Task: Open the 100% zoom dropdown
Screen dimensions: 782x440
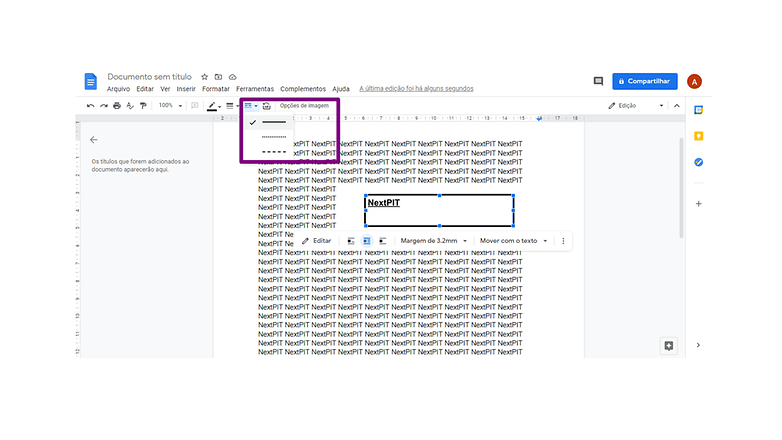Action: (x=170, y=106)
